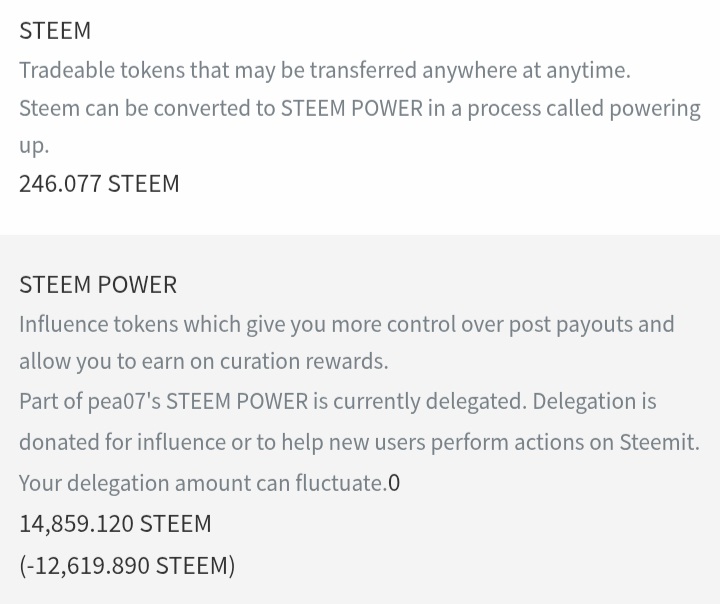720x604 pixels.
Task: Open the 14,859.120 STEEM power balance dropdown
Action: coord(115,524)
